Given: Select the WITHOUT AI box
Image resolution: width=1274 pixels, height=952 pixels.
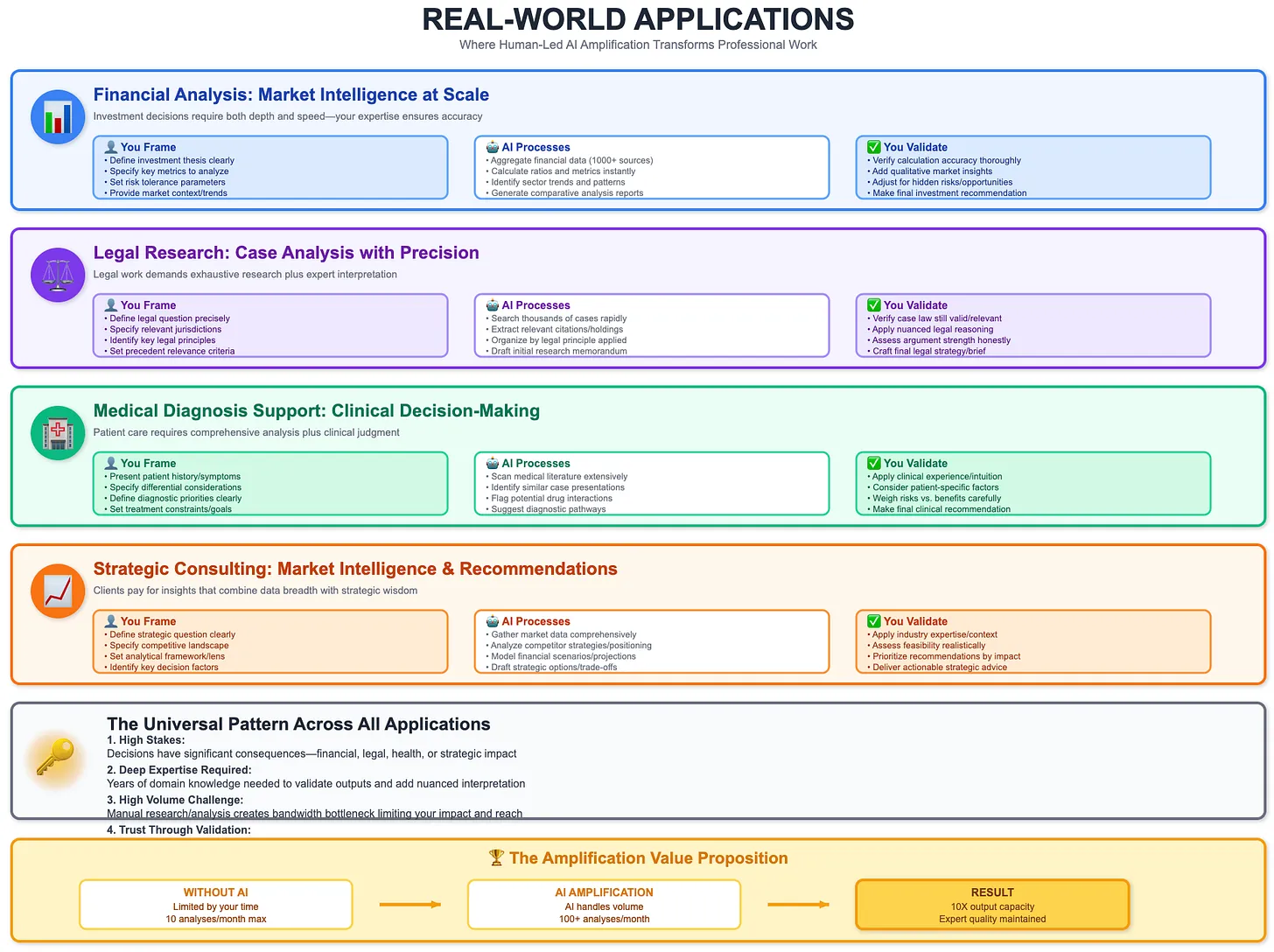Looking at the screenshot, I should tap(215, 904).
